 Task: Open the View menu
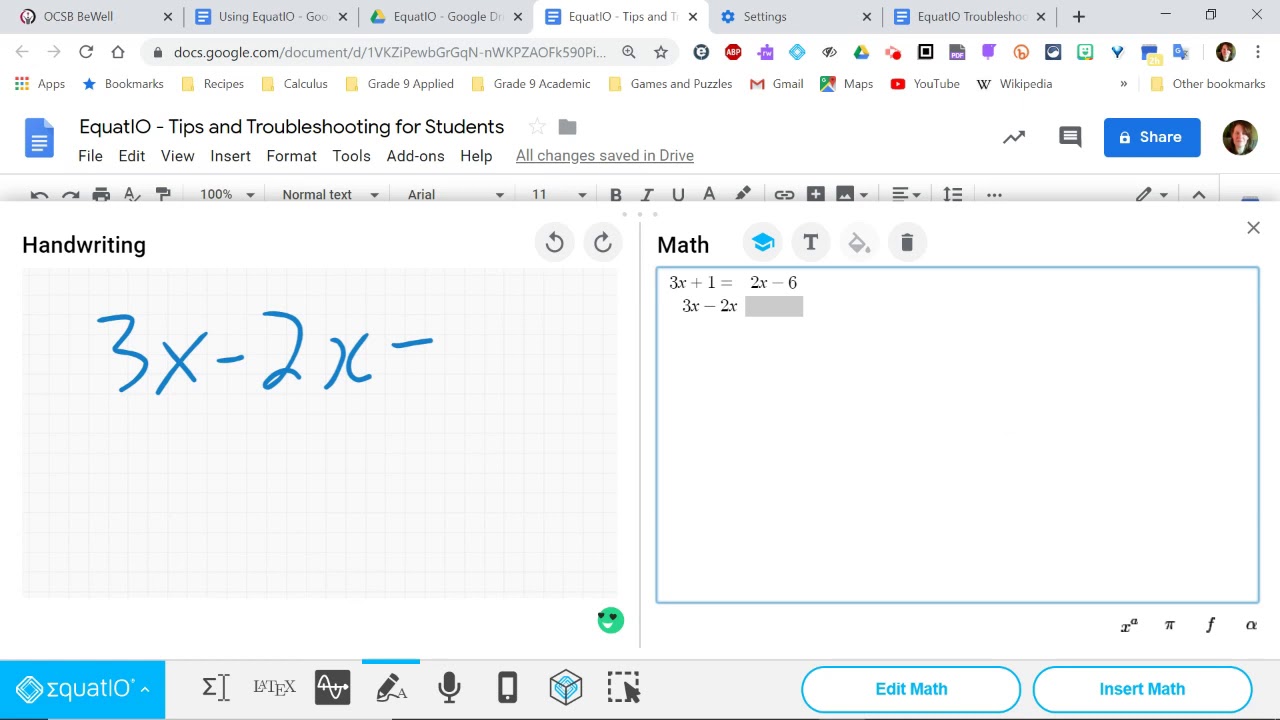(177, 156)
